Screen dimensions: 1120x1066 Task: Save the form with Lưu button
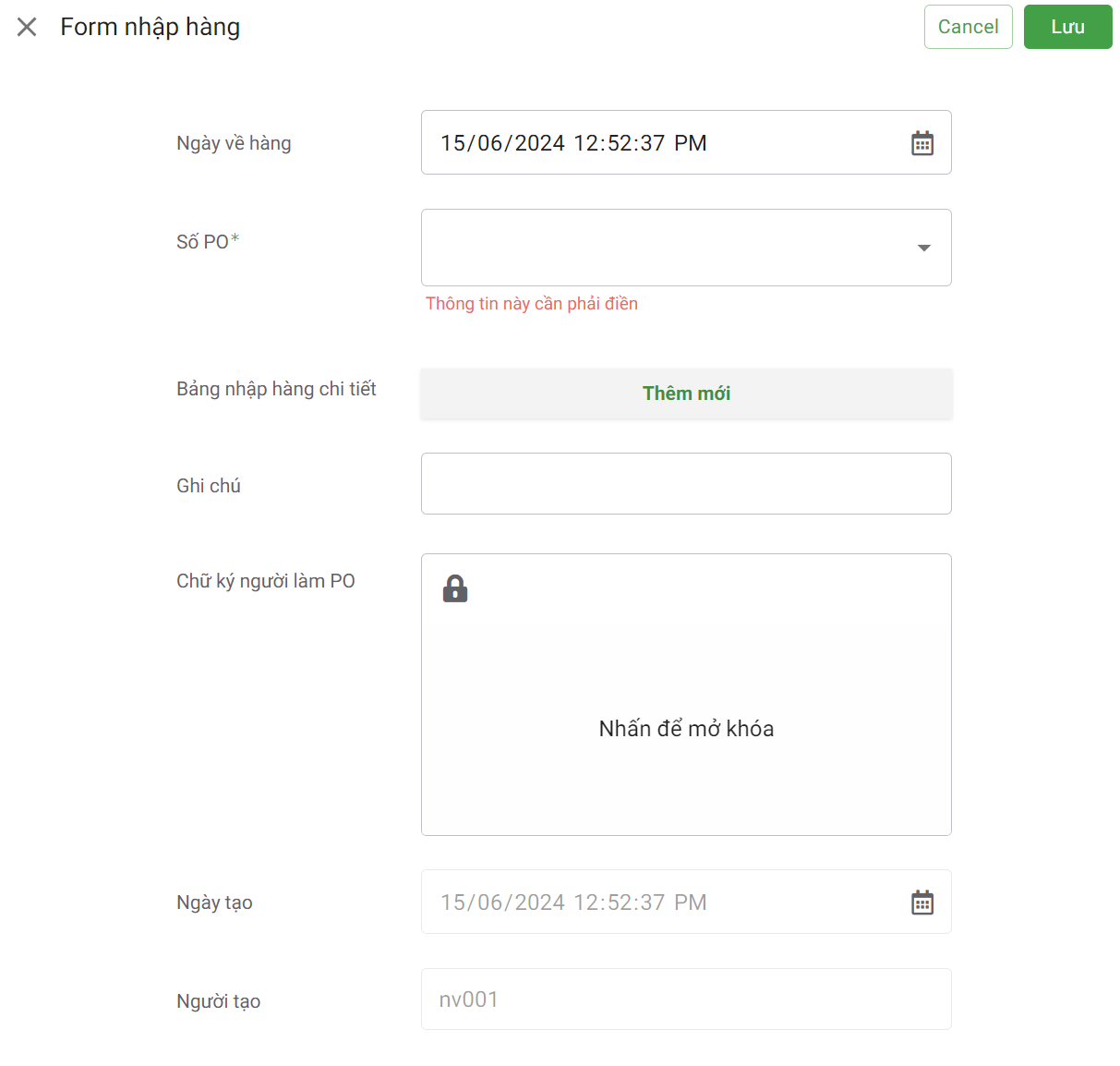(1067, 27)
